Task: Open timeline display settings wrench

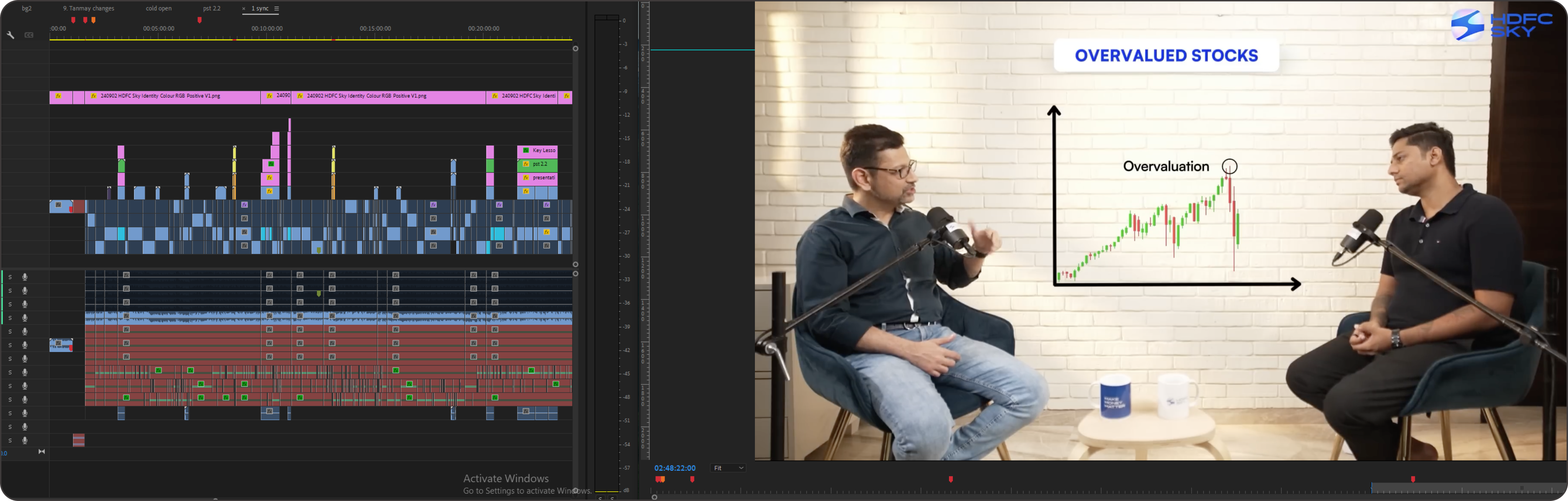Action: coord(10,35)
